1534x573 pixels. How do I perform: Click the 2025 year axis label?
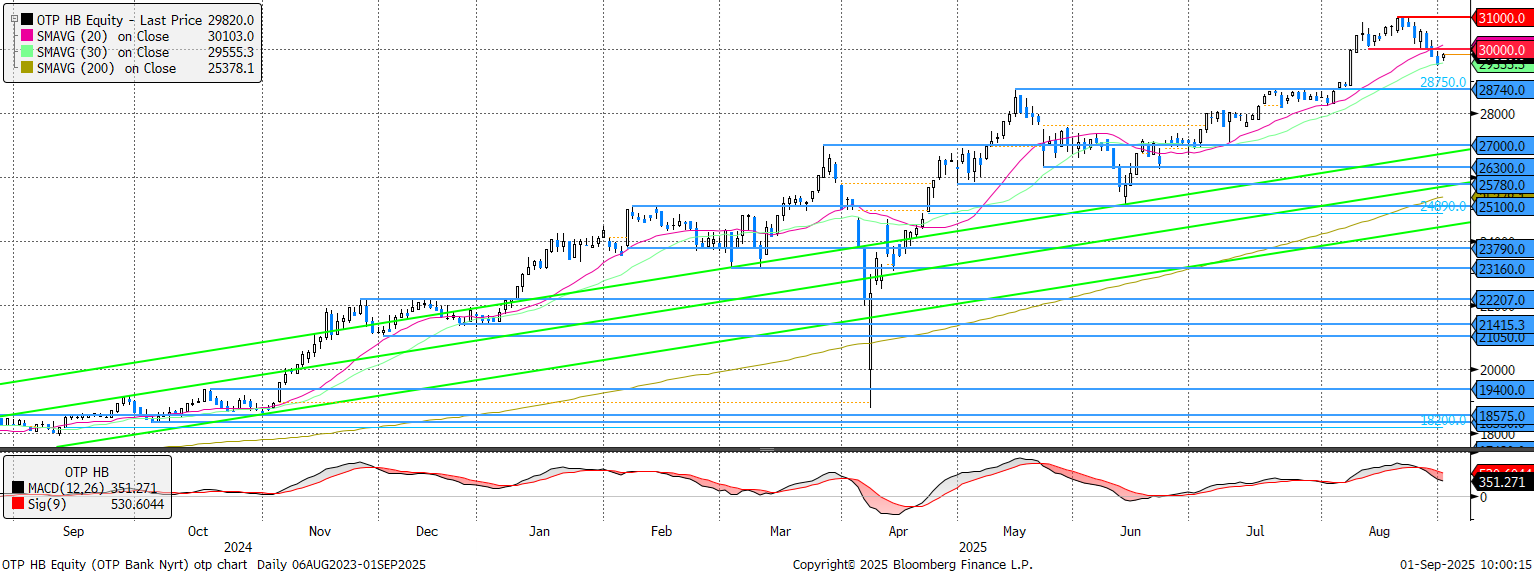(x=973, y=548)
